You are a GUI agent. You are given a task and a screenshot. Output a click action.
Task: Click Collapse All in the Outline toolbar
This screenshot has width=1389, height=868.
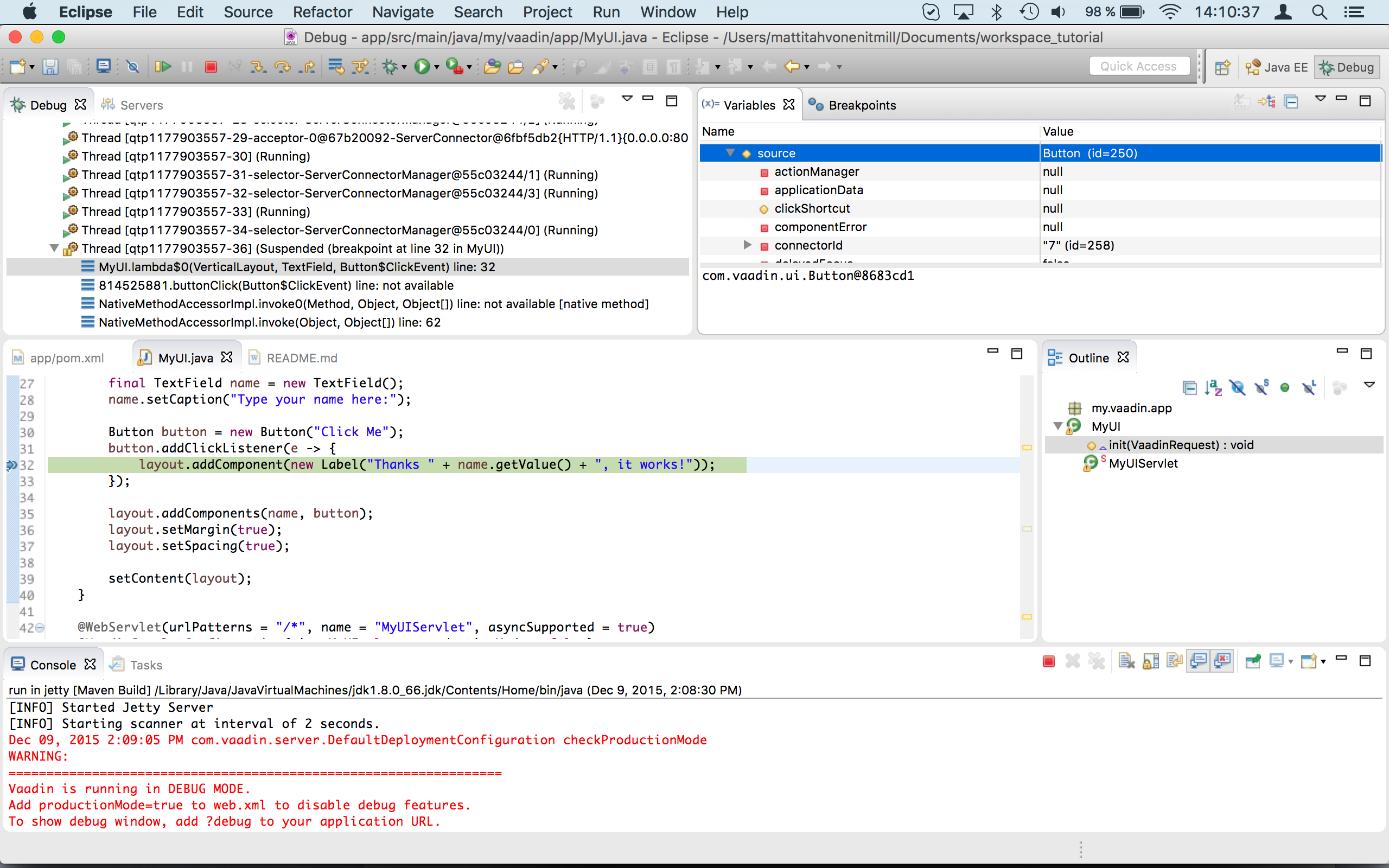click(1189, 387)
